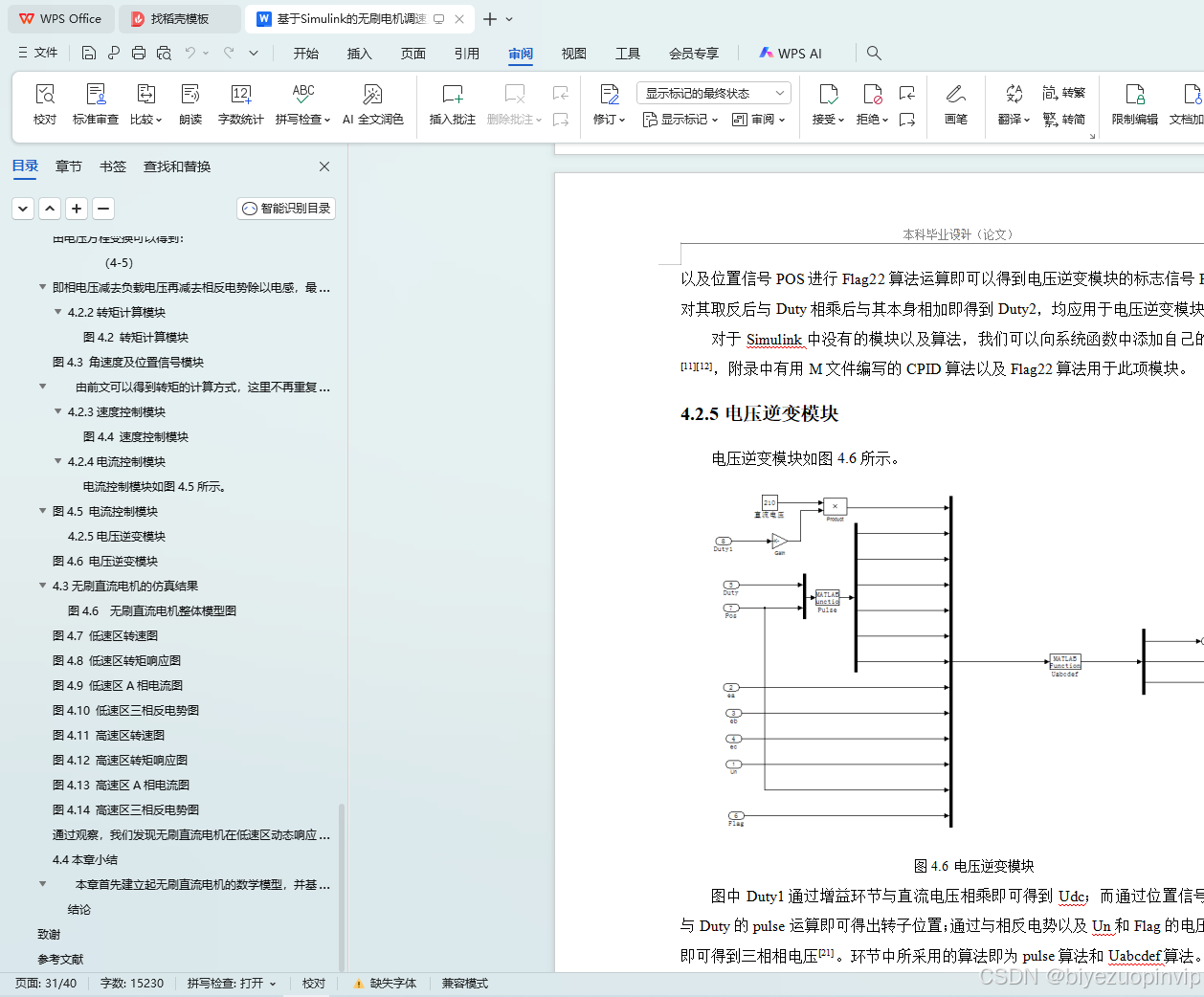Open the 翻译 translate tool
1204x997 pixels.
(x=1014, y=104)
